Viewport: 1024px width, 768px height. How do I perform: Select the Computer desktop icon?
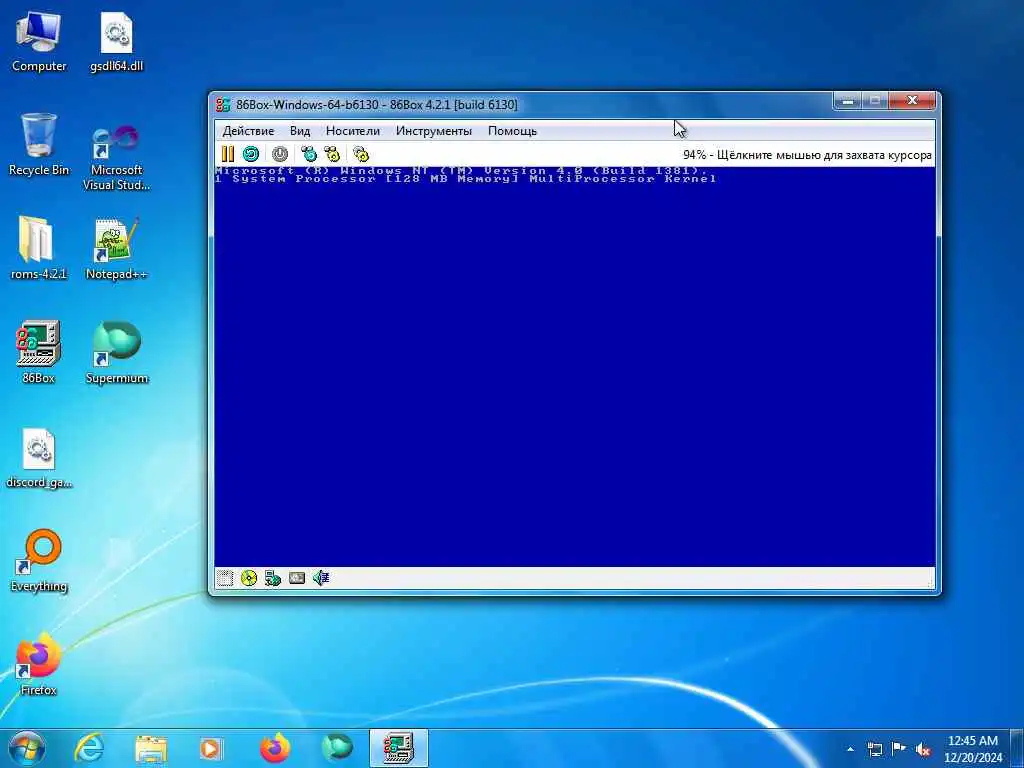(x=39, y=42)
